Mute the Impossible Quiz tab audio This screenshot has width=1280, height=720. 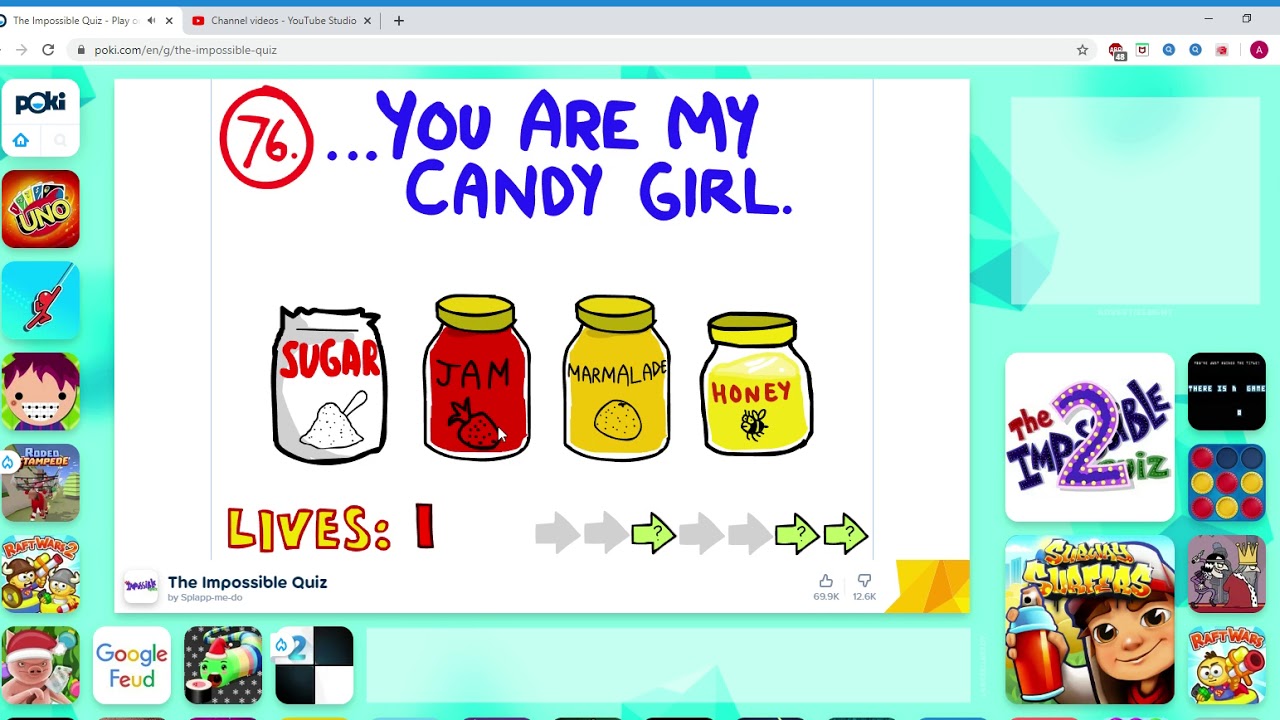point(152,20)
